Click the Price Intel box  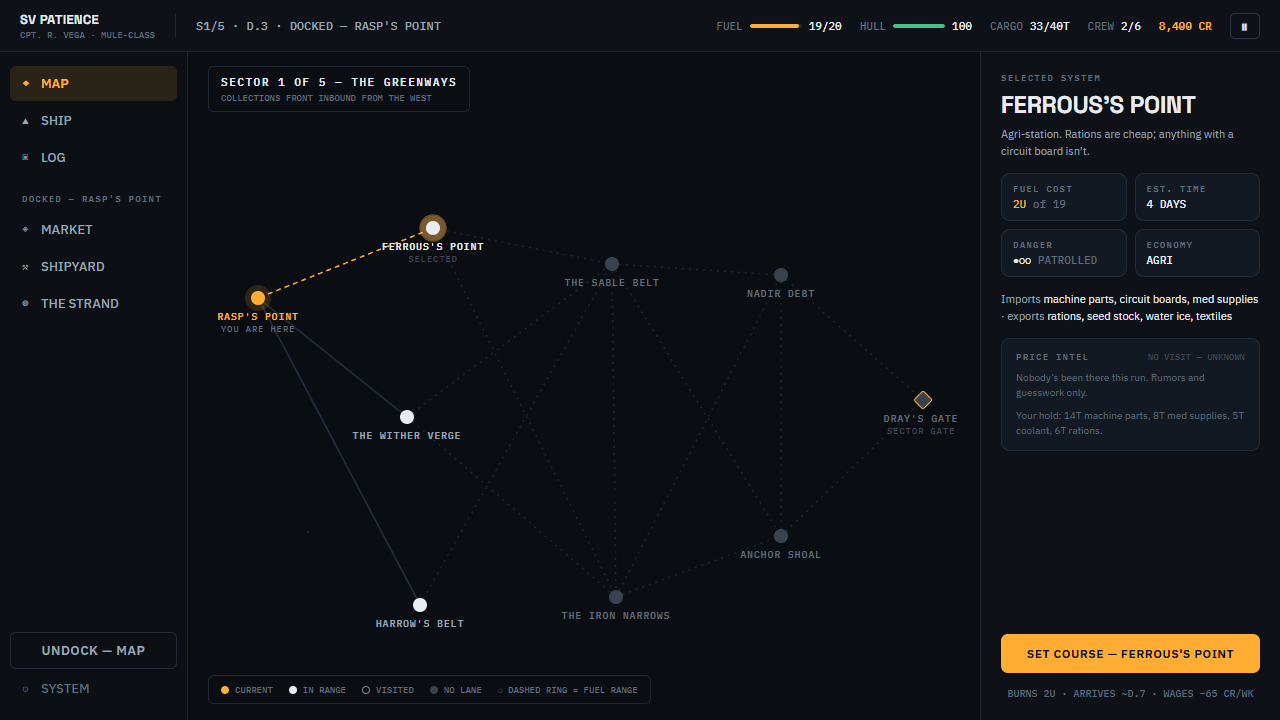(x=1130, y=395)
